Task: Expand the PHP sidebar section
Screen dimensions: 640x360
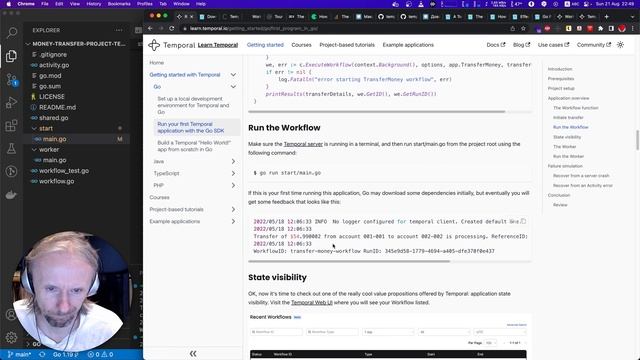Action: [233, 185]
